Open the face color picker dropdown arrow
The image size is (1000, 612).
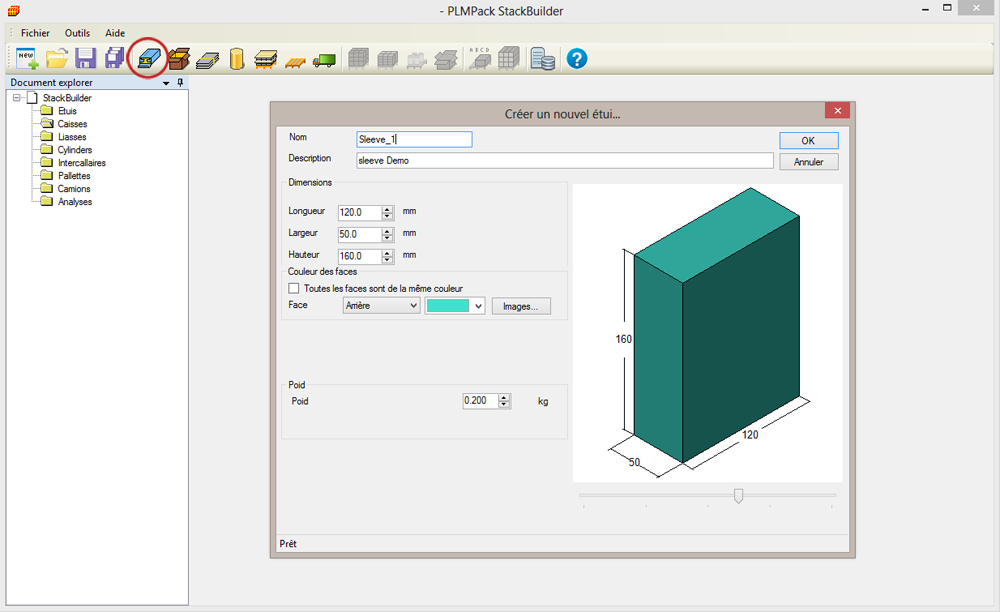point(478,306)
